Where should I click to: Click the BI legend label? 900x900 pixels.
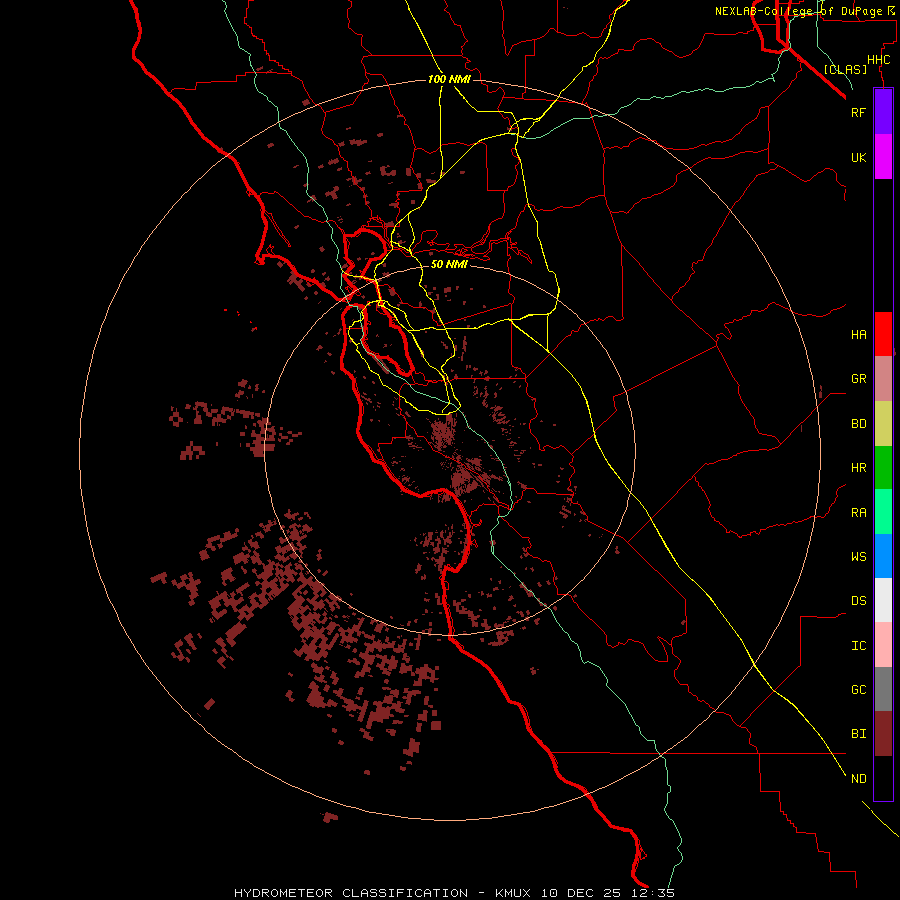coord(858,734)
